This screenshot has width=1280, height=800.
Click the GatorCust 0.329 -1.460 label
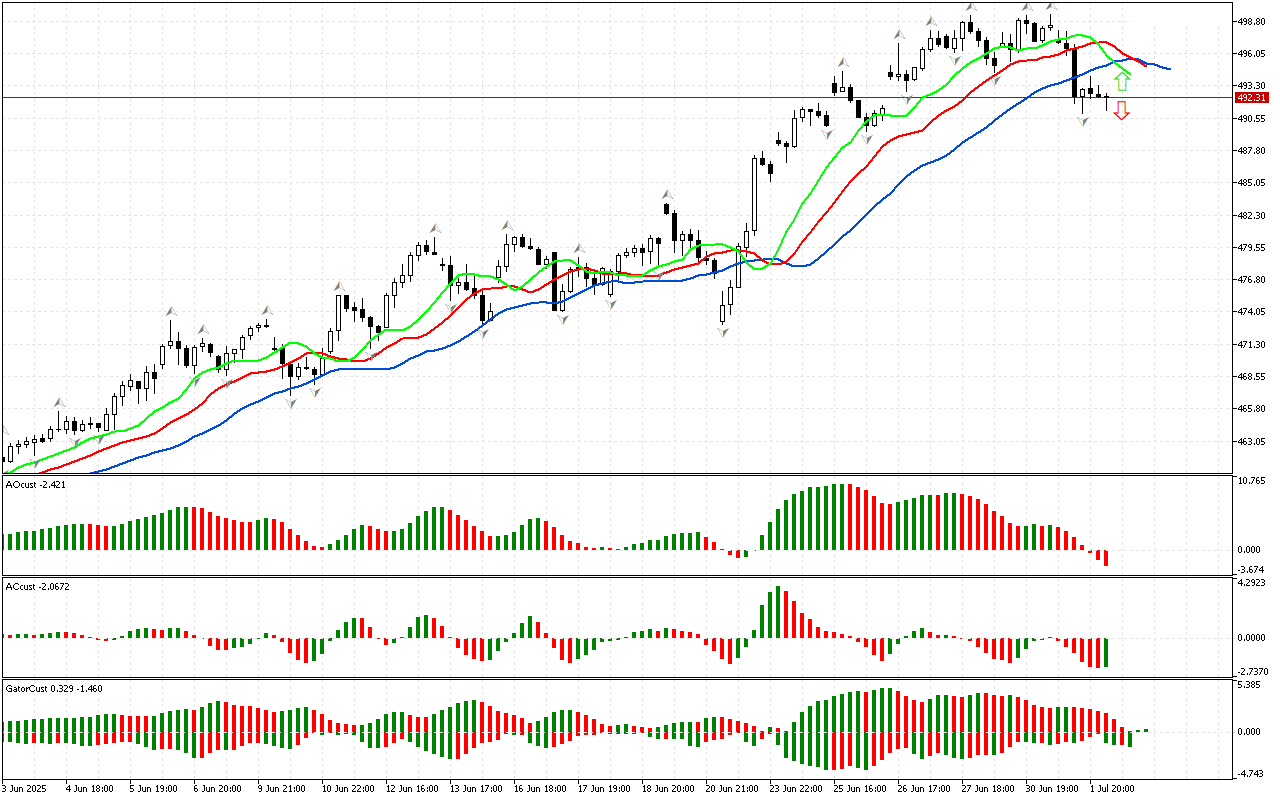pyautogui.click(x=54, y=688)
